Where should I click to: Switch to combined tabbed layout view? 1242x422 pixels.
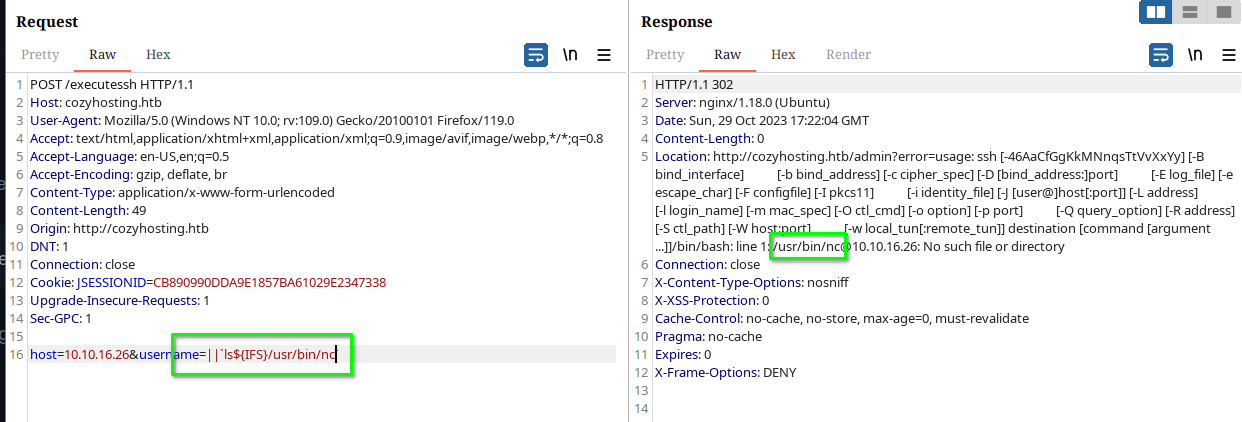[x=1222, y=12]
